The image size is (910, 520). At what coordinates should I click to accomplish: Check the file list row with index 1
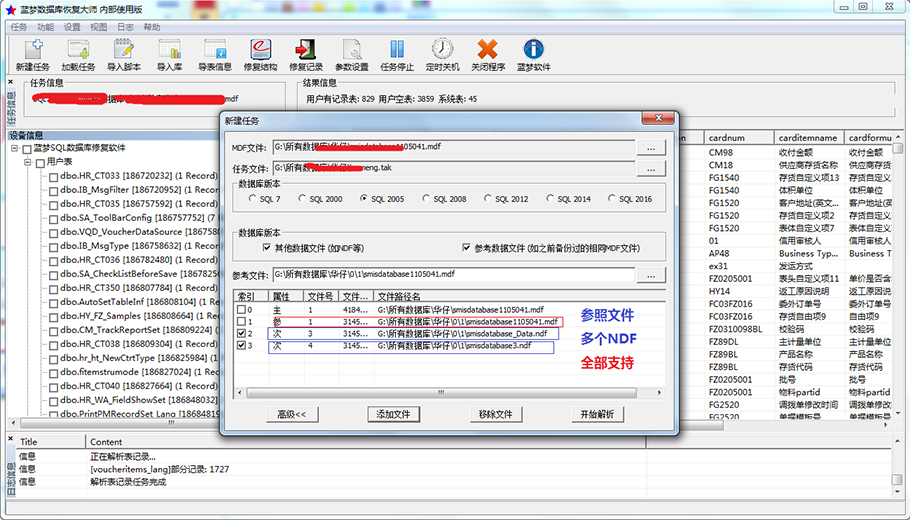tap(241, 322)
